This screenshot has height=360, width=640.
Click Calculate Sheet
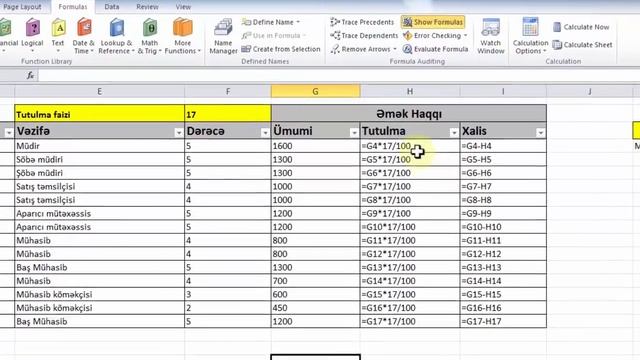pyautogui.click(x=582, y=44)
